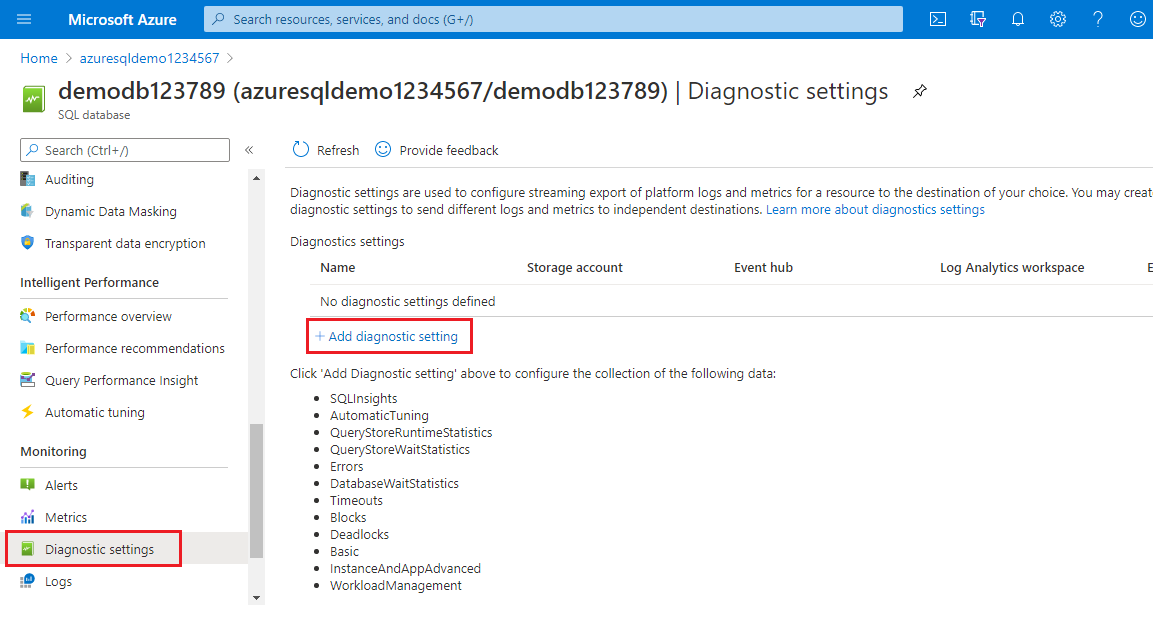
Task: Click Provide feedback button label
Action: tap(449, 150)
